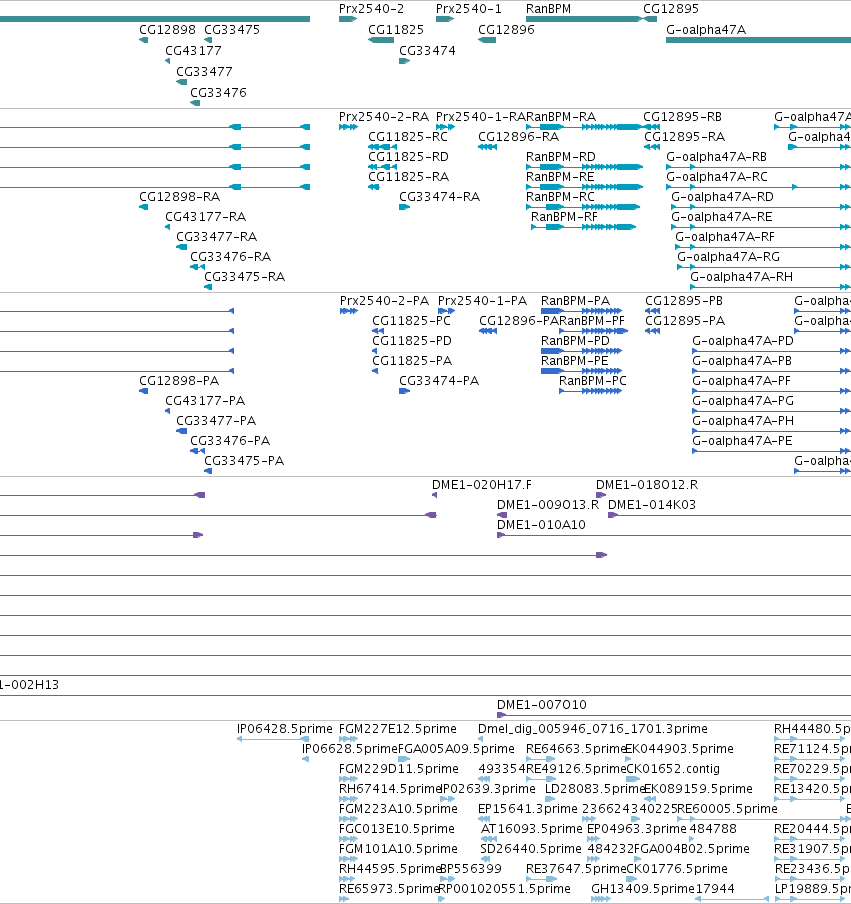Select the Prx2540-1 gene label
851x904 pixels.
tap(469, 9)
